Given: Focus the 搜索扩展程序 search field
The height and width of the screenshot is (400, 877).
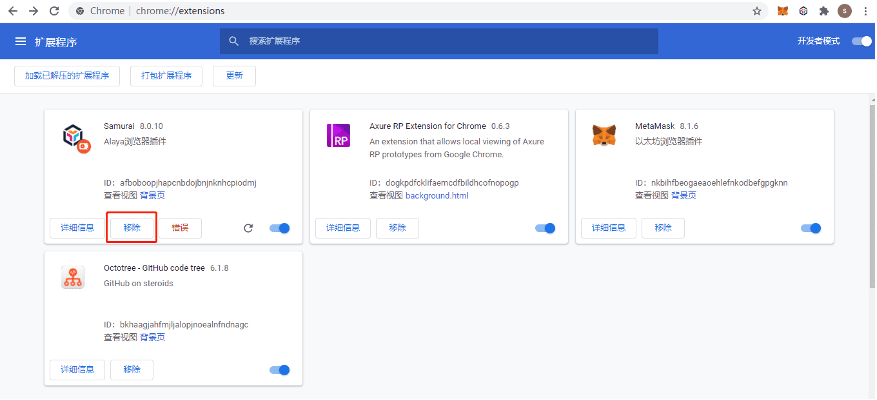Looking at the screenshot, I should point(439,41).
